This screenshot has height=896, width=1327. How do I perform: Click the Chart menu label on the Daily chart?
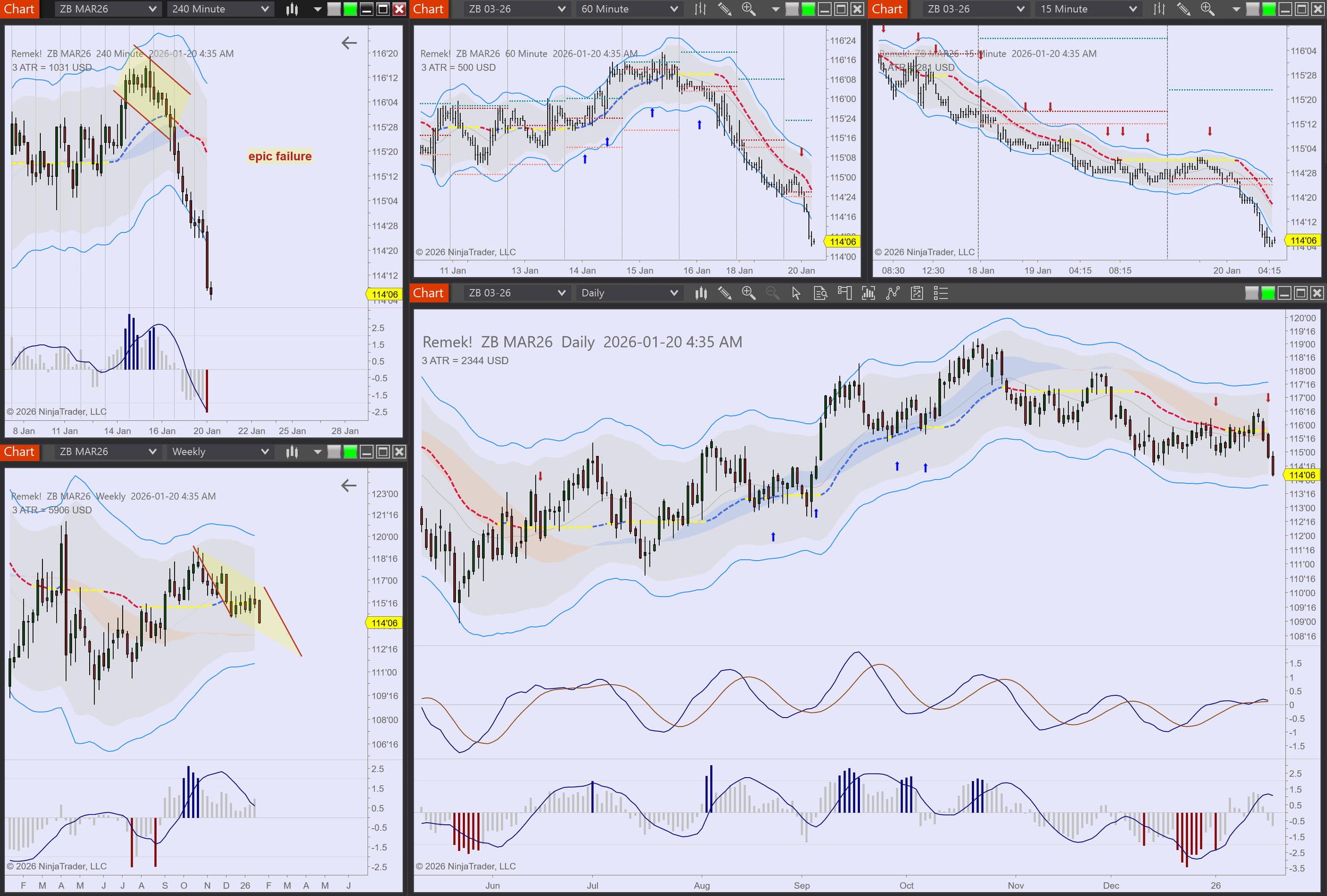pos(428,293)
